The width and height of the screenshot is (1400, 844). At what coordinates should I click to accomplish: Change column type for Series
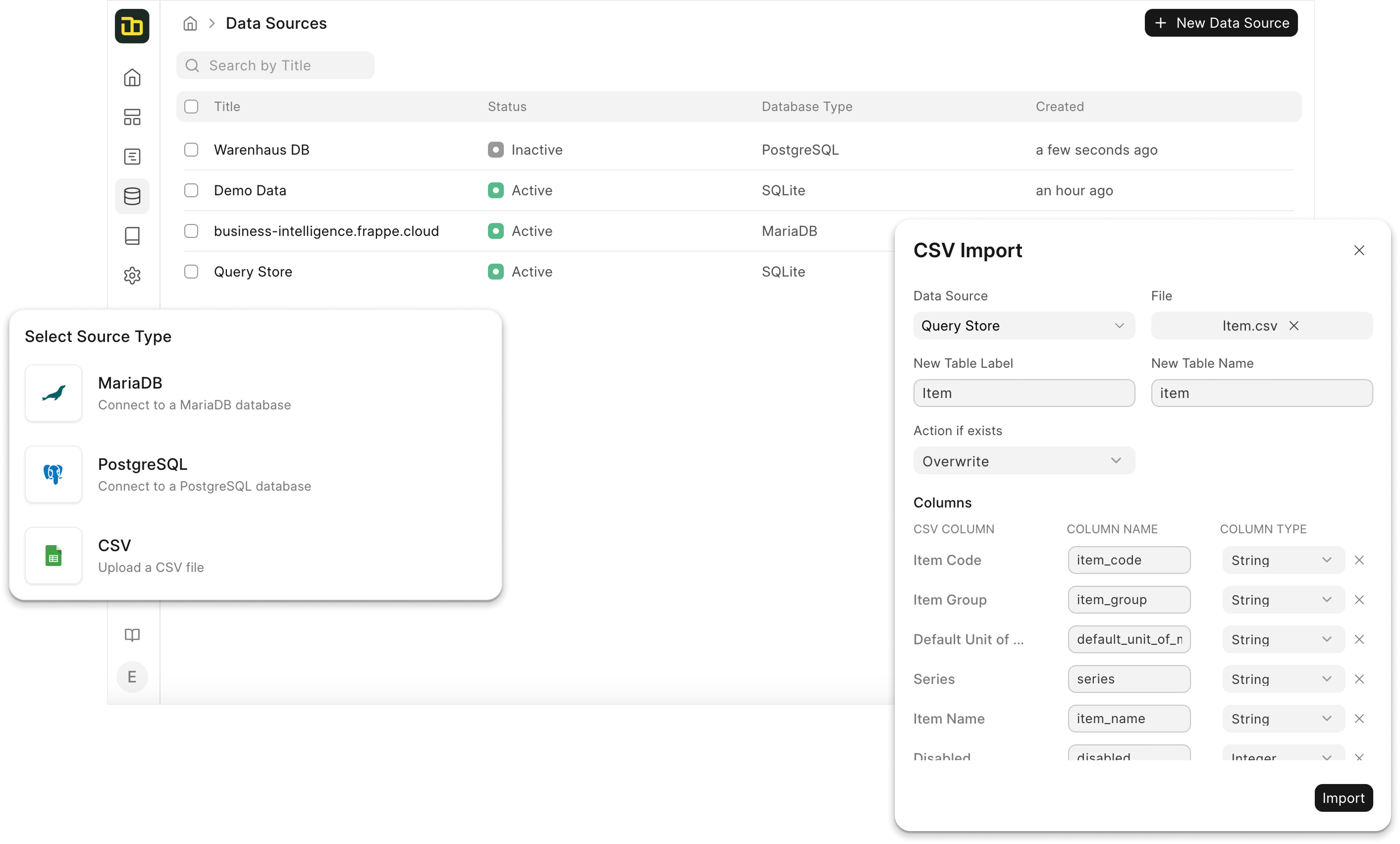tap(1283, 678)
